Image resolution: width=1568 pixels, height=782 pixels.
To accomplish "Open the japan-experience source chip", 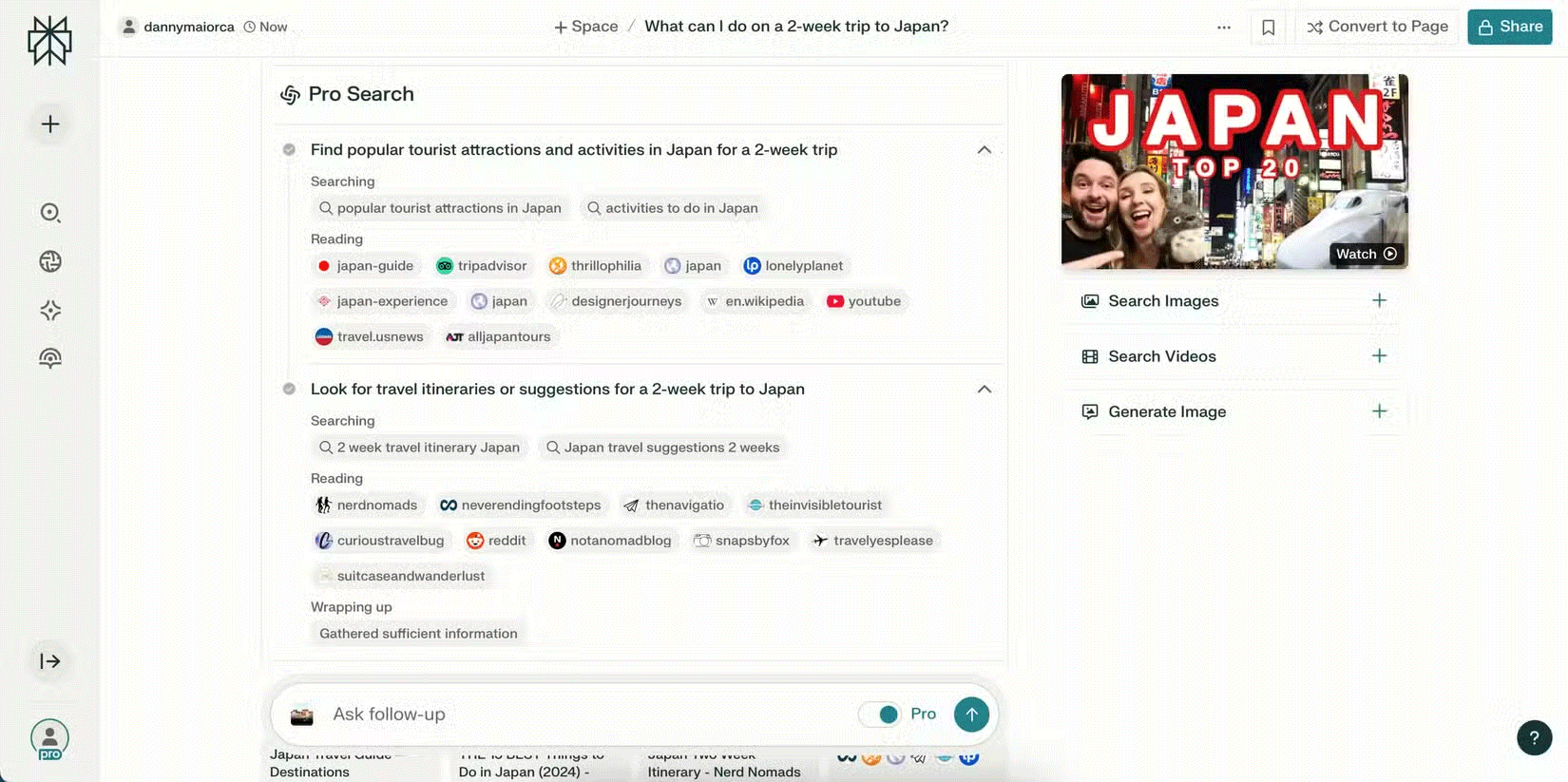I will click(382, 301).
